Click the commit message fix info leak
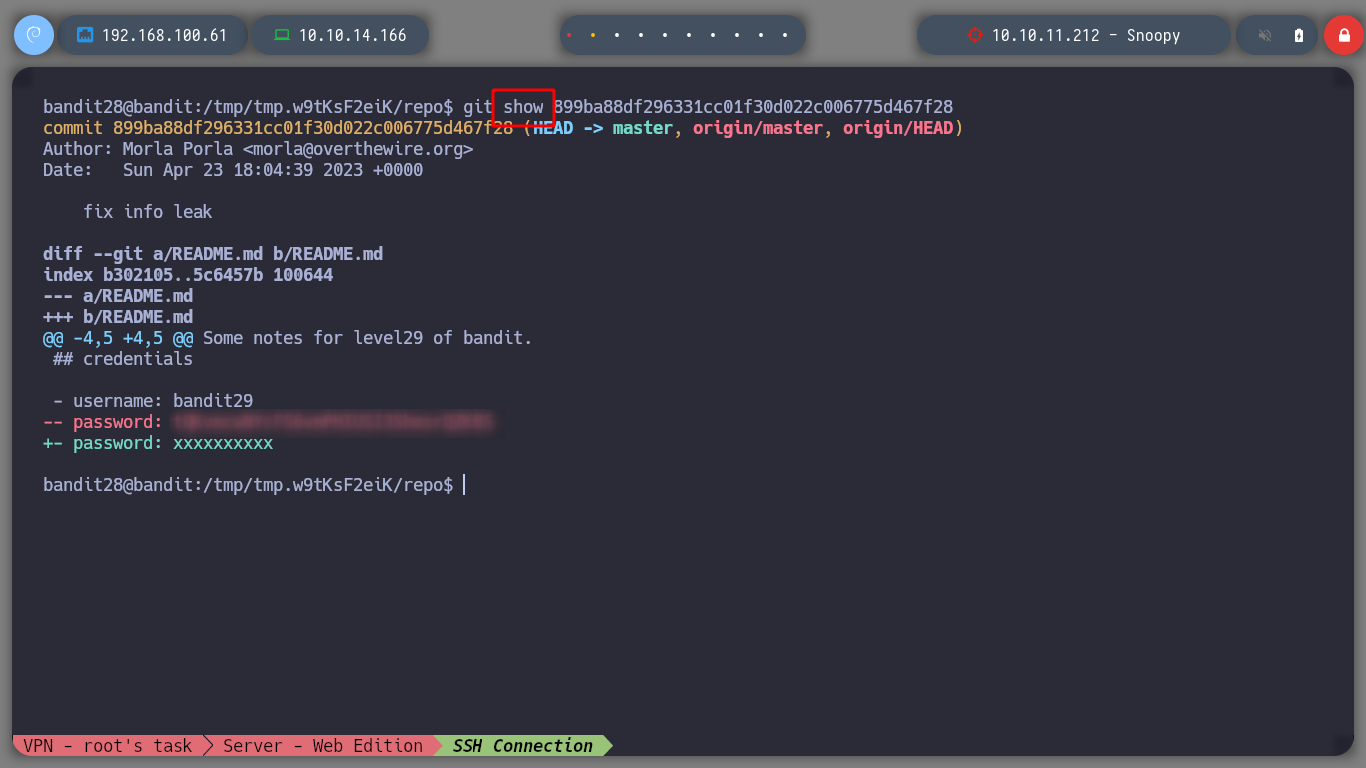 tap(148, 212)
